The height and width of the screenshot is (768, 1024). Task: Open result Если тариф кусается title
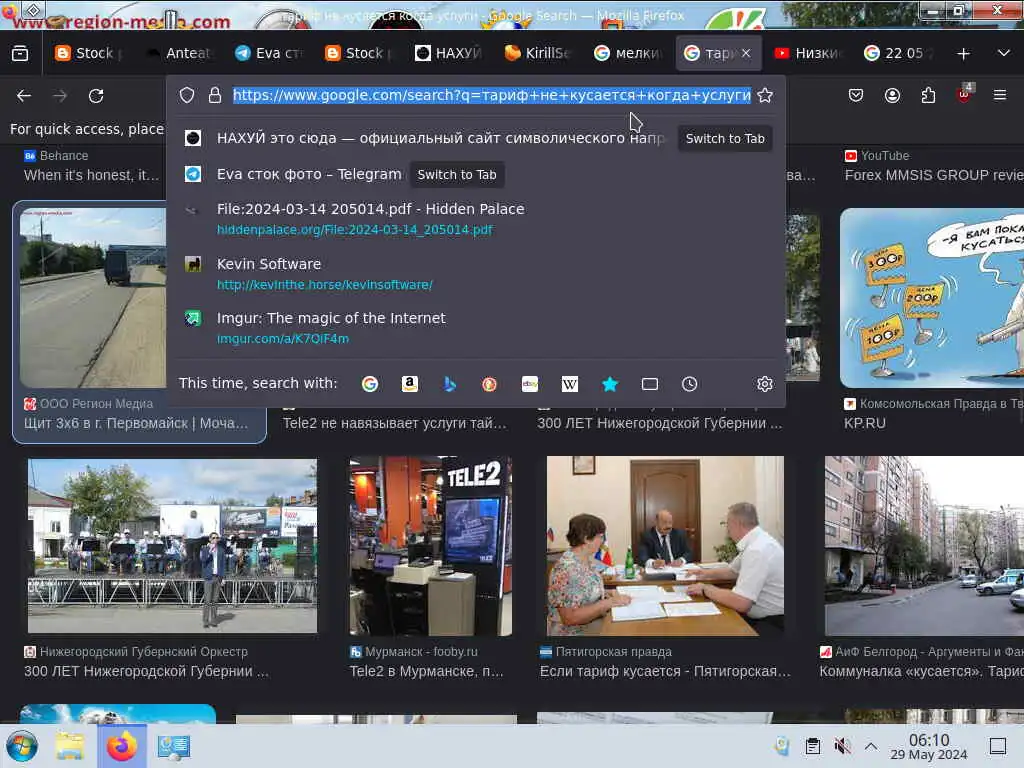[665, 671]
